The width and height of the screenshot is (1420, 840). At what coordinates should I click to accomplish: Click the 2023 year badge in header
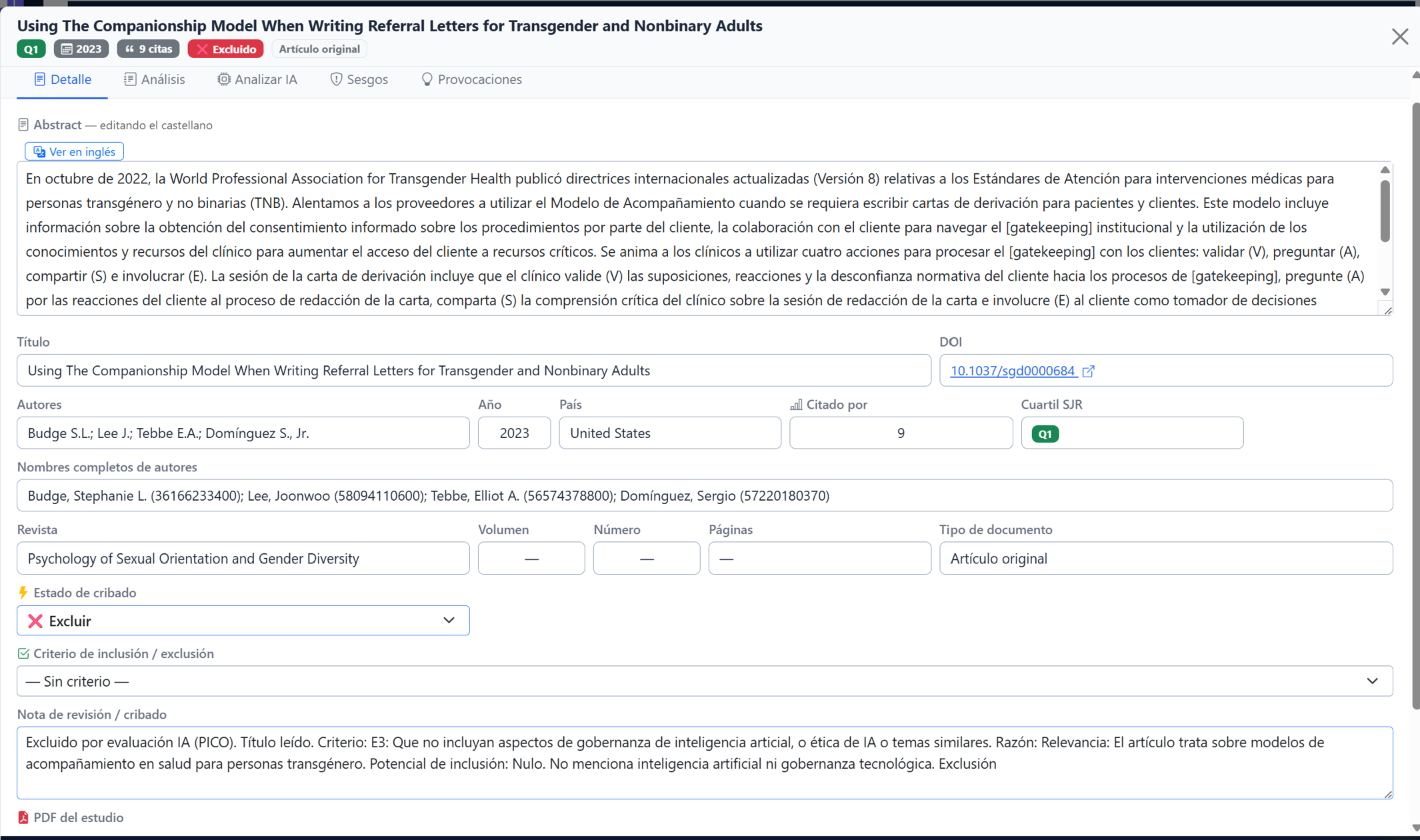pos(81,49)
